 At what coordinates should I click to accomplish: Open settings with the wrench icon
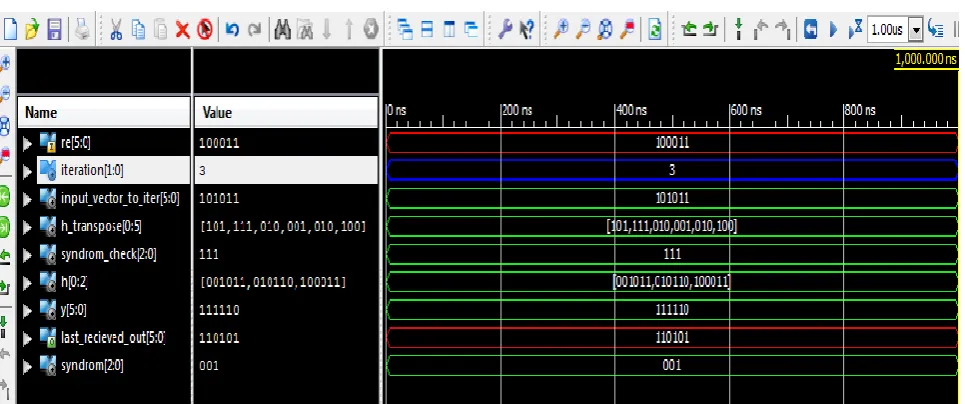pyautogui.click(x=505, y=28)
